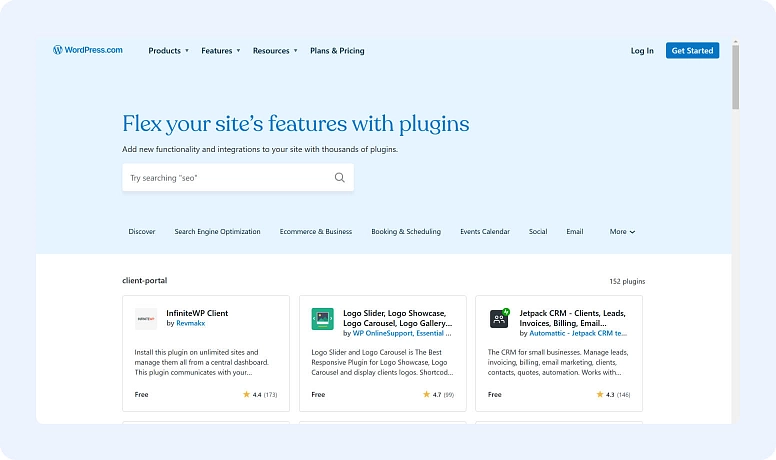Click the Log In link

point(642,51)
